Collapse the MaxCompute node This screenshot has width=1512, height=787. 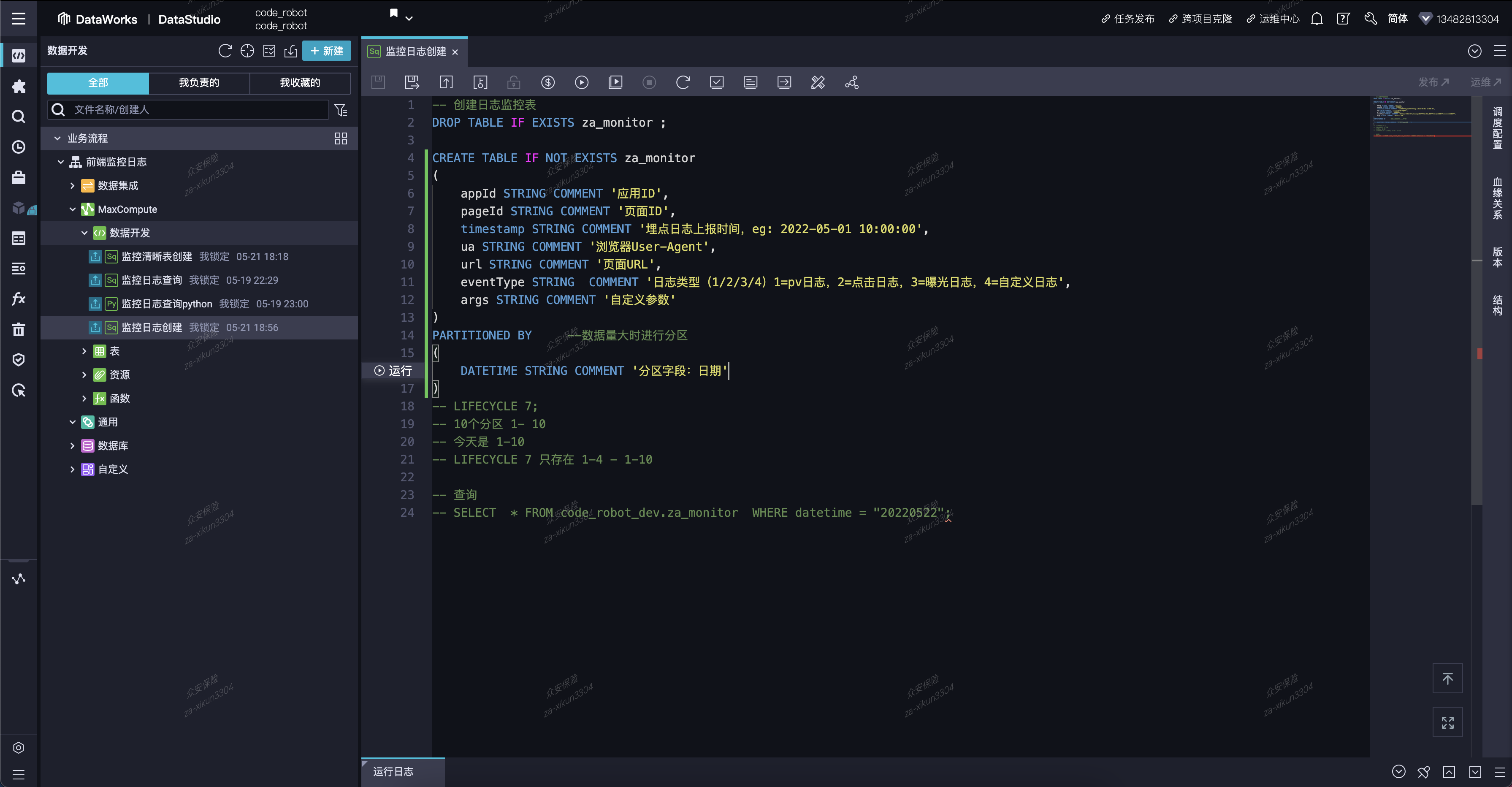click(73, 210)
